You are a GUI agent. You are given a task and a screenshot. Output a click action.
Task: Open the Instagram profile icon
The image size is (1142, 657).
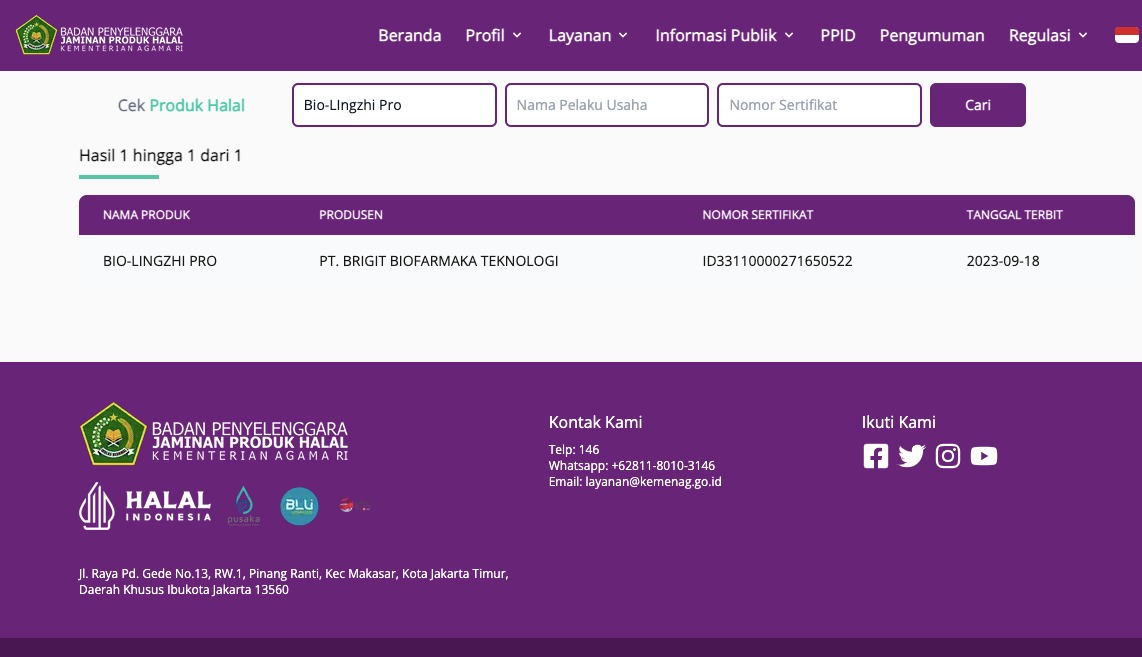pos(948,456)
